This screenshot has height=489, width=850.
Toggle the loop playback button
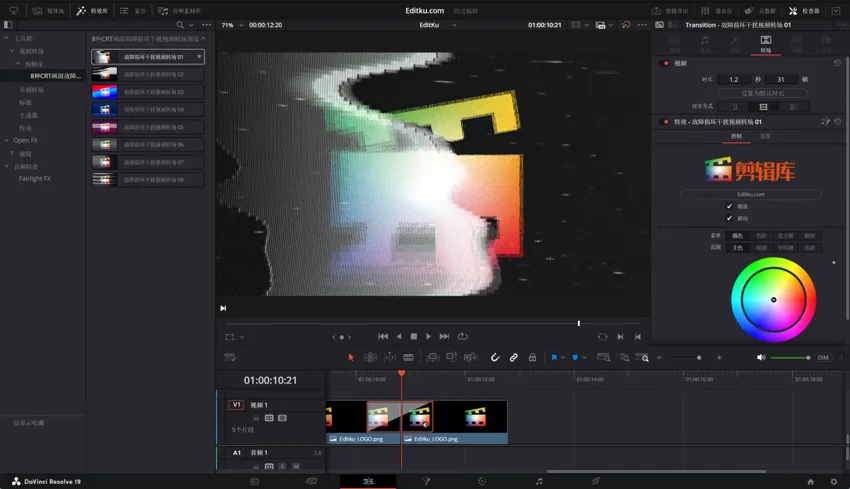point(462,337)
